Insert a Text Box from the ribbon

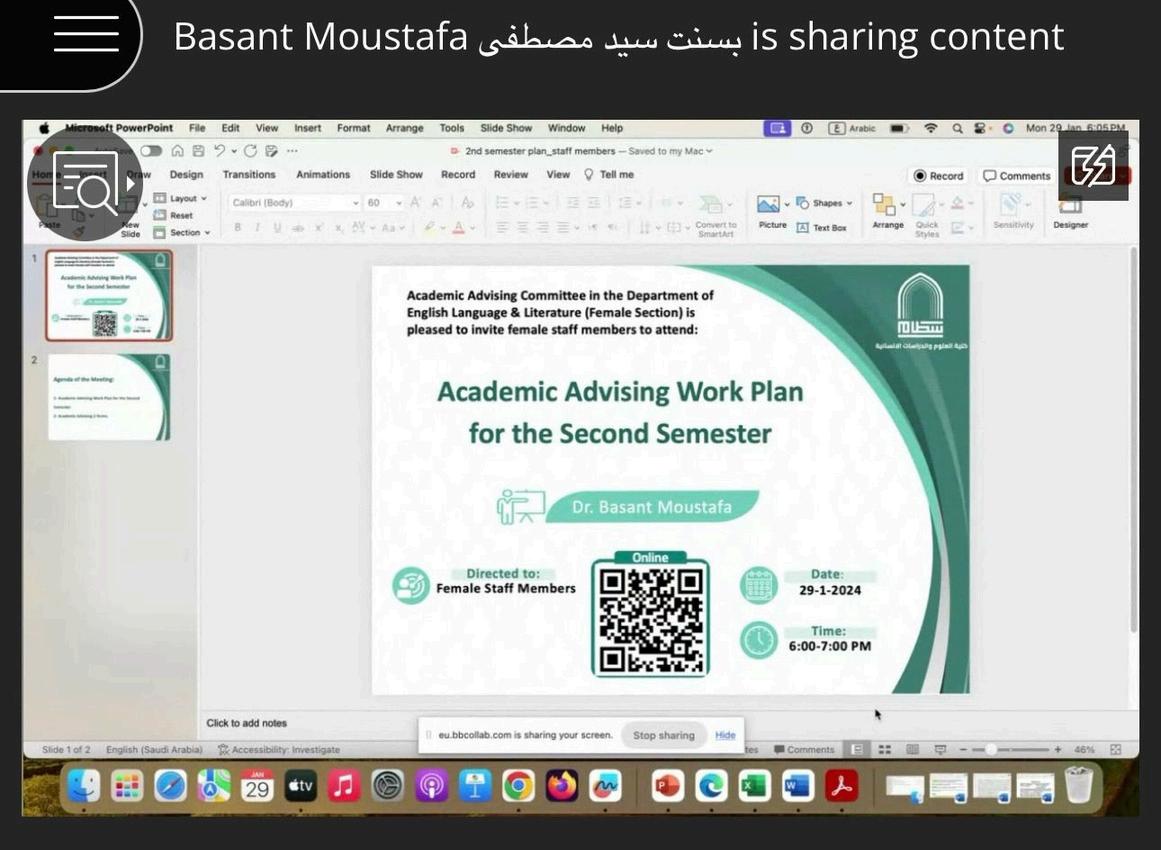pos(821,228)
